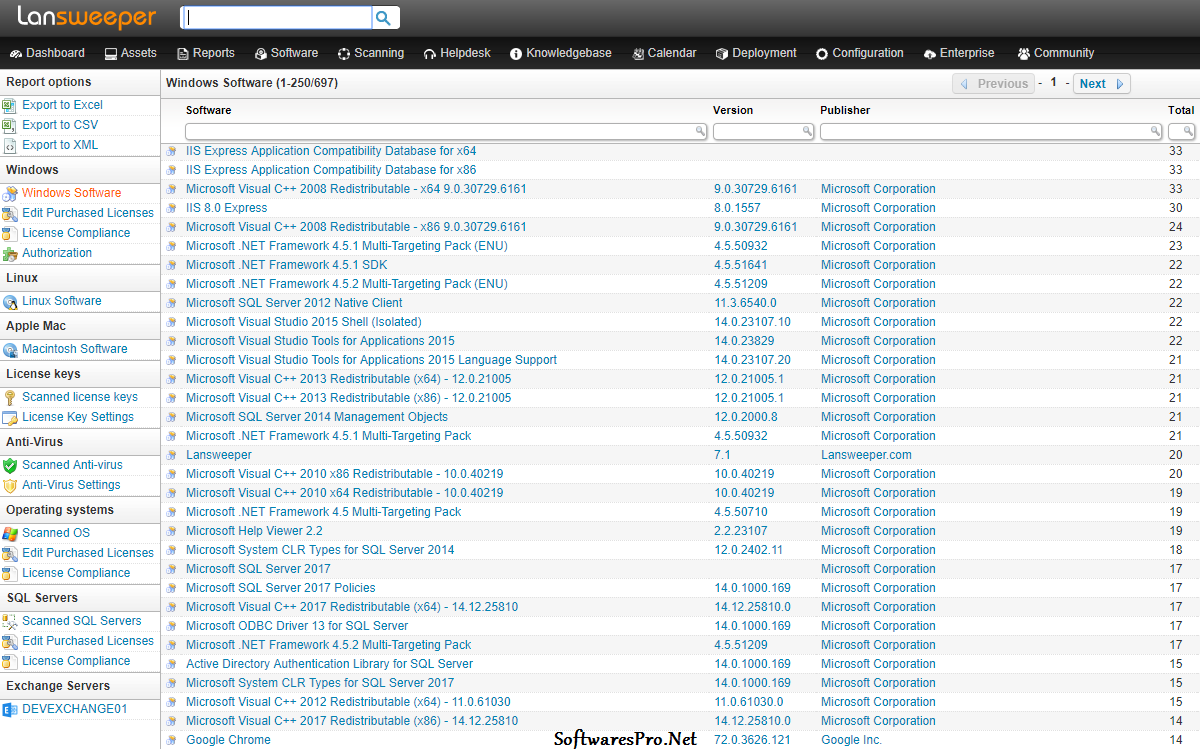Click the DEVEXCHANGE01 Exchange server icon
The width and height of the screenshot is (1200, 749).
click(x=9, y=709)
